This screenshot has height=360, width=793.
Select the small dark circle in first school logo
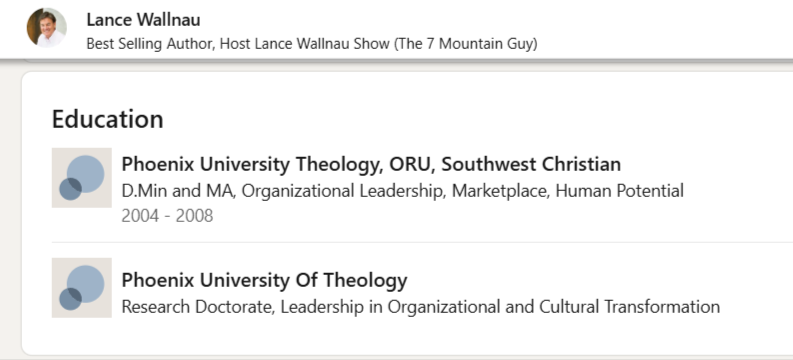(70, 189)
